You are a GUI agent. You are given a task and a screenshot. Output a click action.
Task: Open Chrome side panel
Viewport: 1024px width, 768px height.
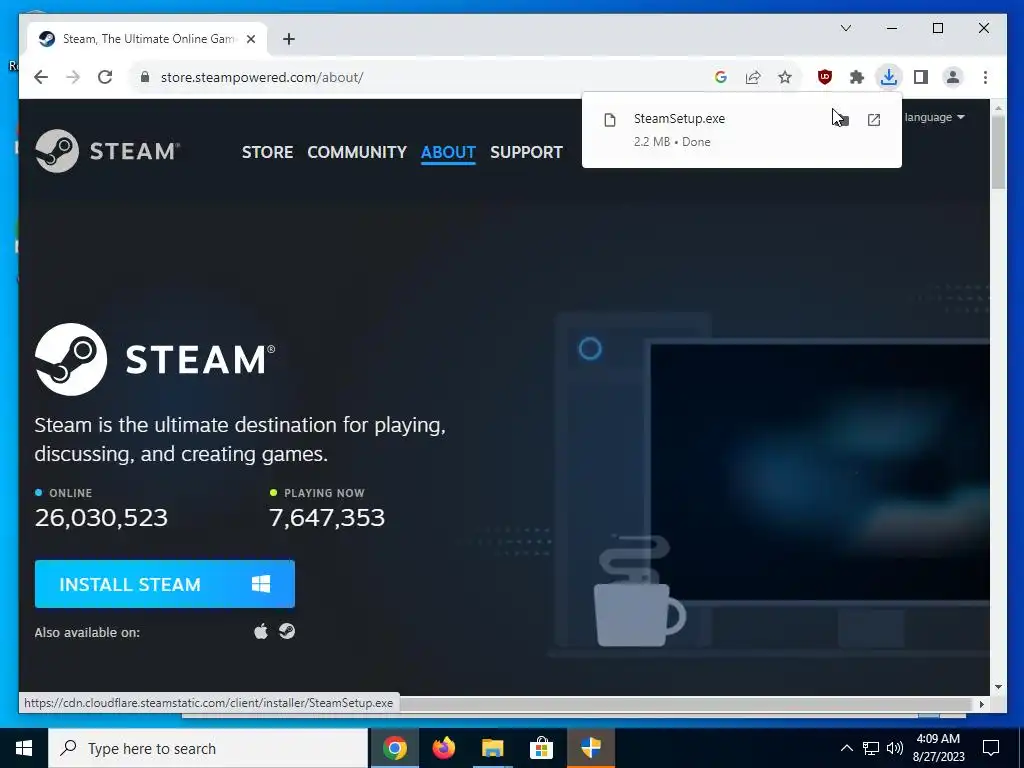coord(921,77)
